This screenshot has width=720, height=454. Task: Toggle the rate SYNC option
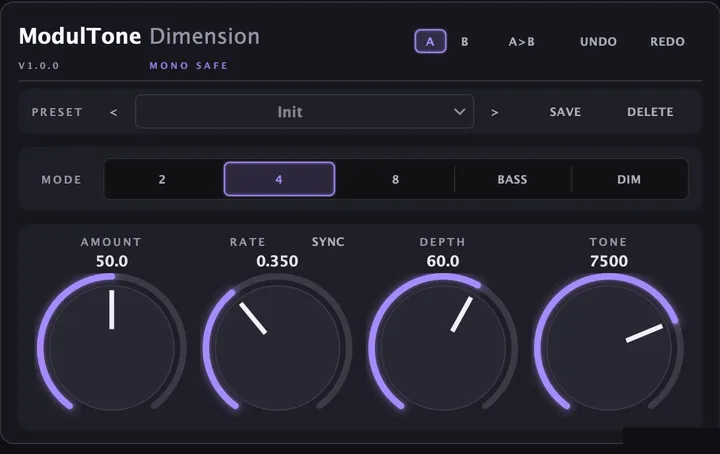(x=328, y=242)
